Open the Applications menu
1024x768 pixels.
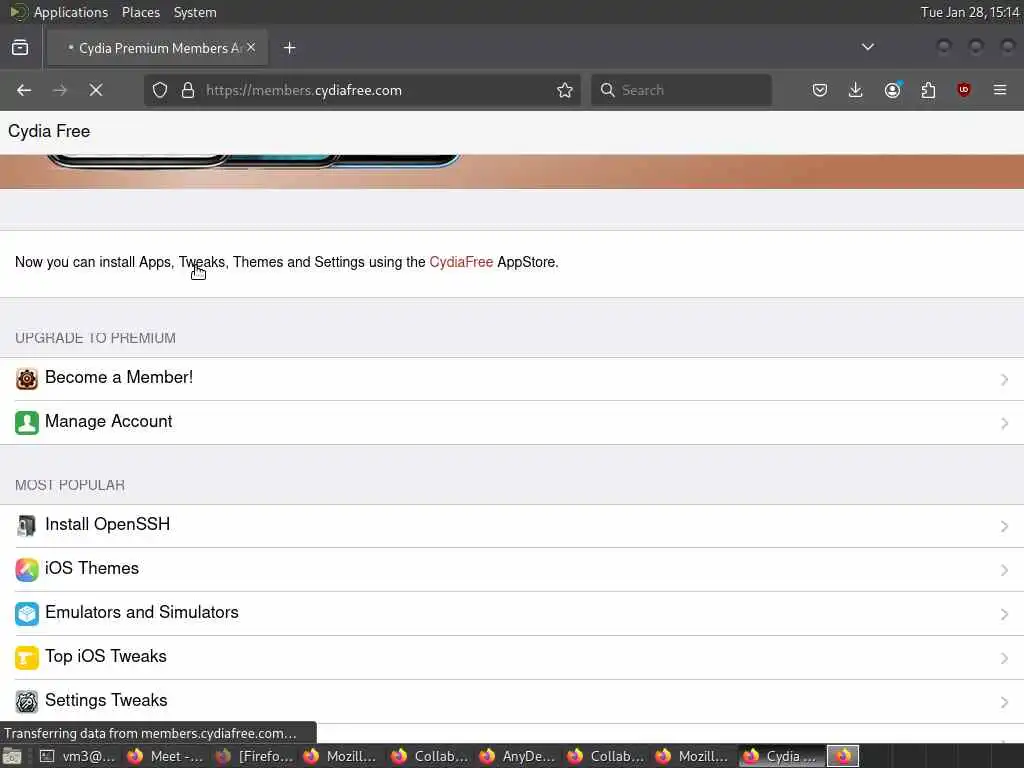click(x=71, y=12)
